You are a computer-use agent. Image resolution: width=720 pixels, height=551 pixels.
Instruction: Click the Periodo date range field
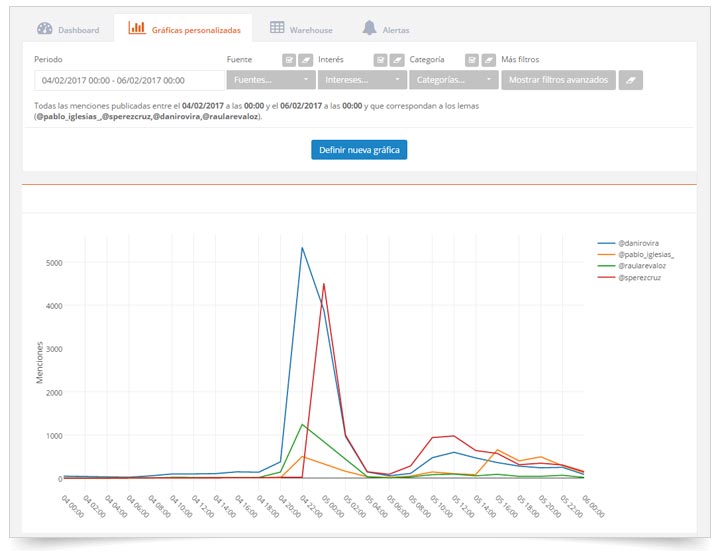click(129, 80)
